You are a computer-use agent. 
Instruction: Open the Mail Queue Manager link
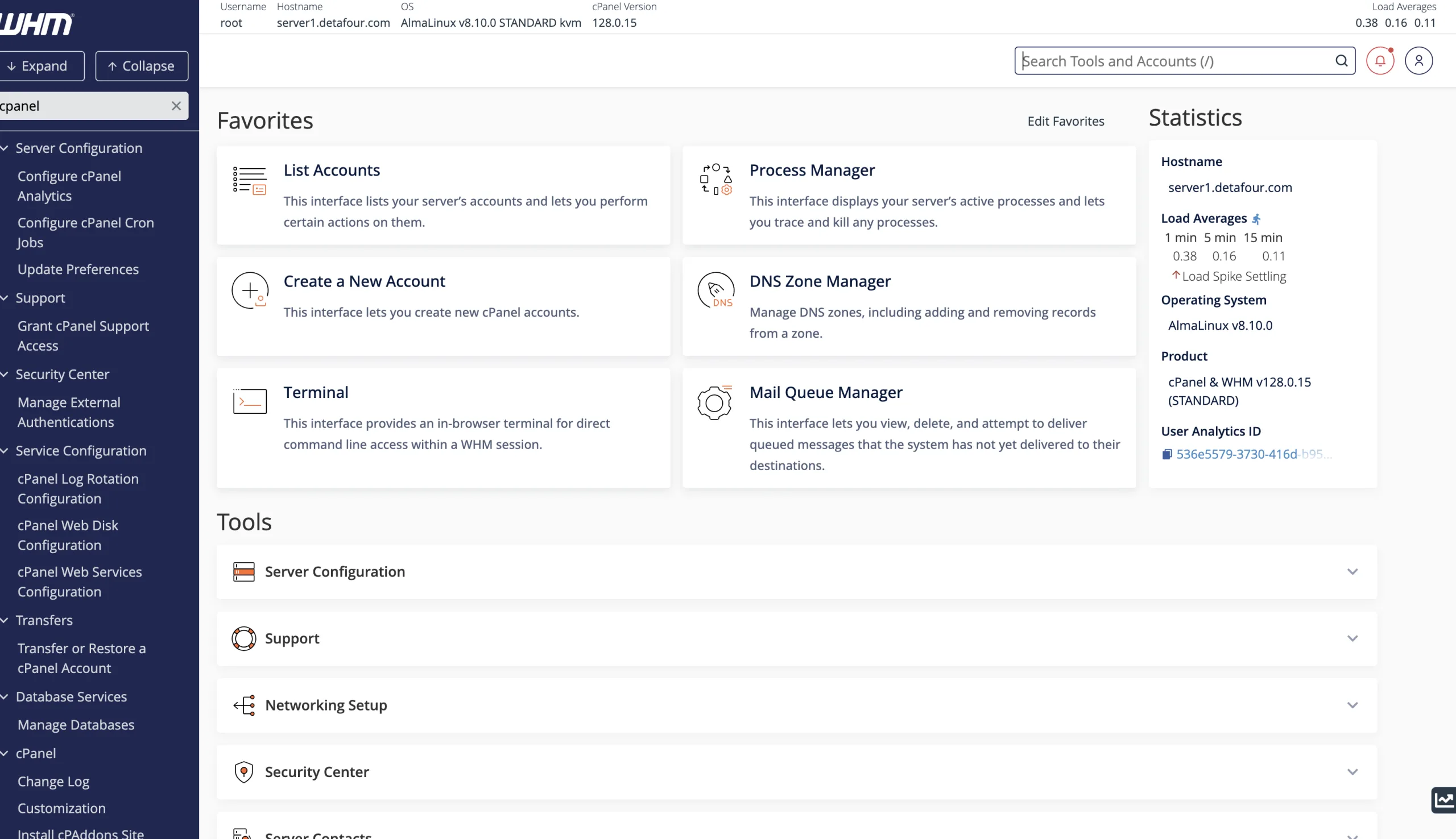click(825, 392)
